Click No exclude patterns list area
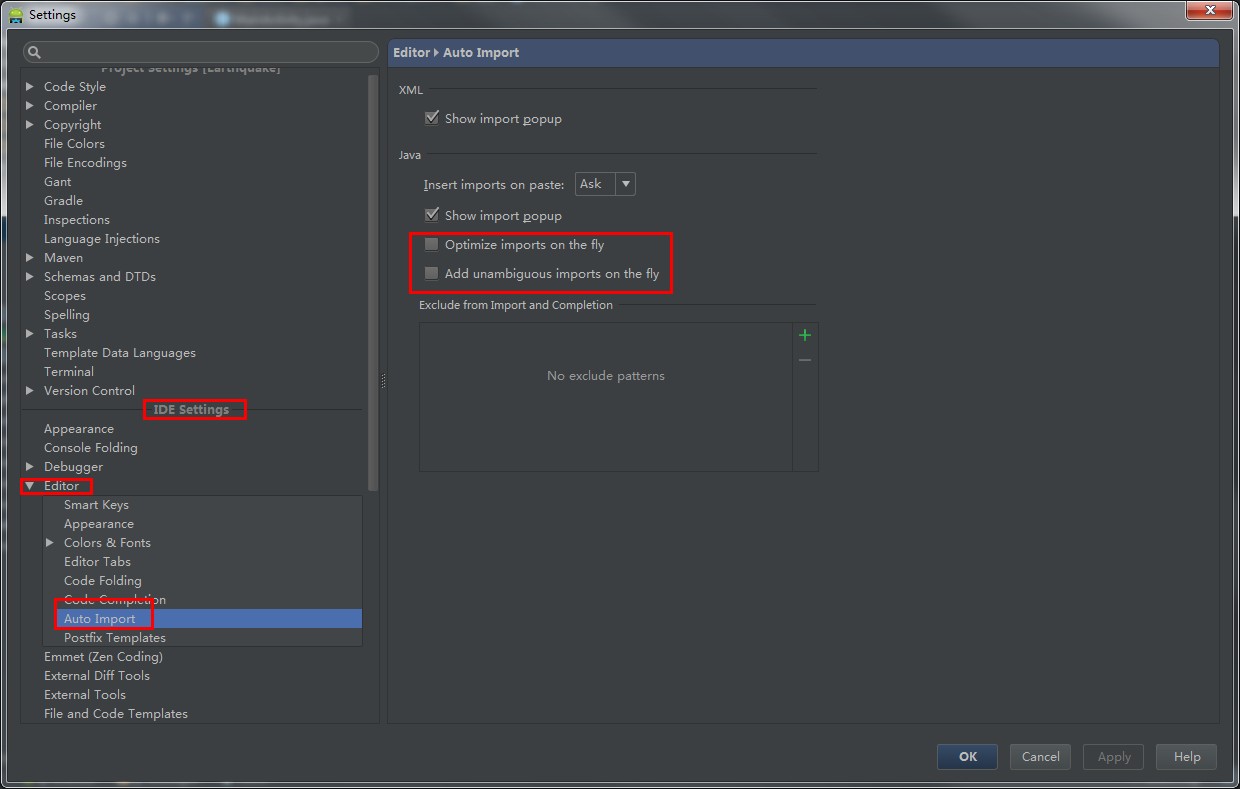 [606, 396]
